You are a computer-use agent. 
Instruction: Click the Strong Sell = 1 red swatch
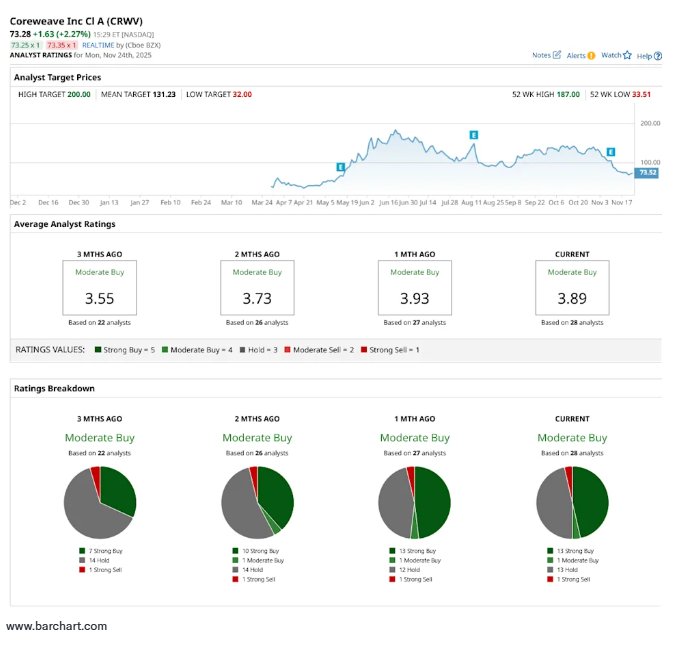(364, 350)
